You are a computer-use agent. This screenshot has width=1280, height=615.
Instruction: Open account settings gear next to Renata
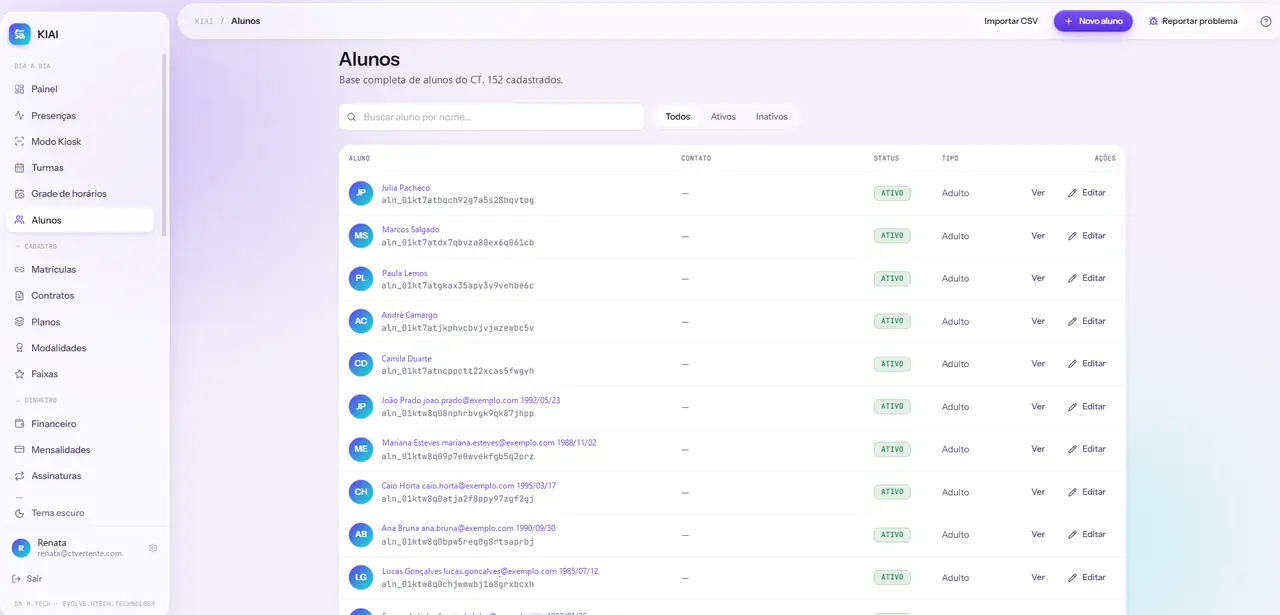click(x=153, y=548)
